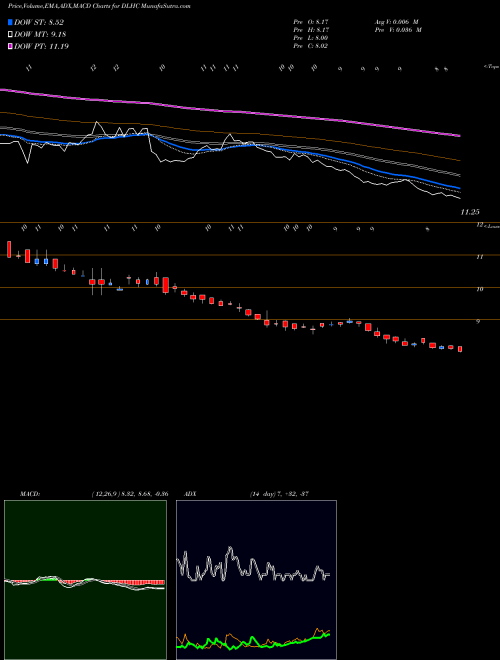Click the 9 price axis label
500x660 pixels.
coord(478,321)
